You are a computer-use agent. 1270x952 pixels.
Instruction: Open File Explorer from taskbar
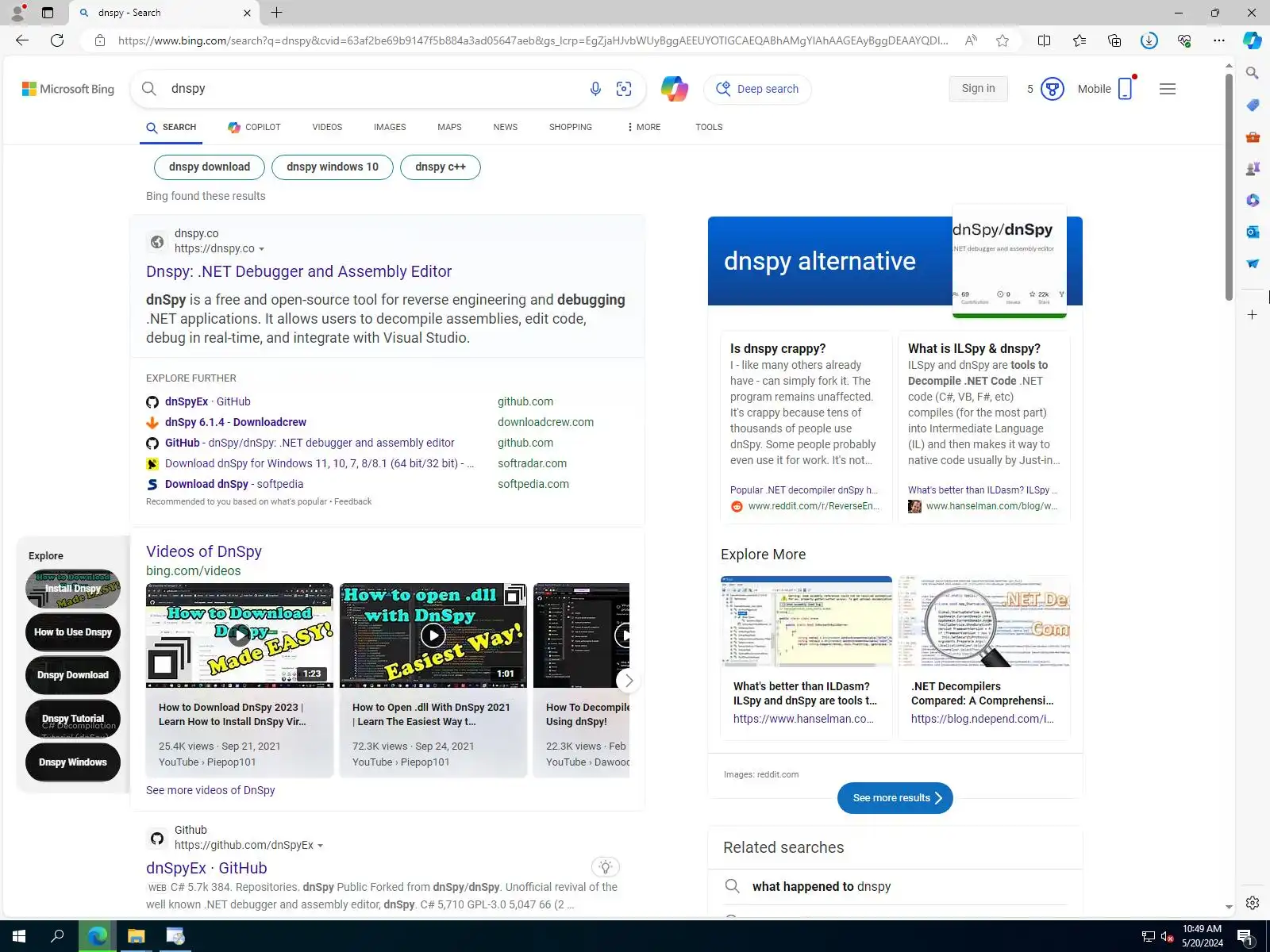[x=137, y=936]
